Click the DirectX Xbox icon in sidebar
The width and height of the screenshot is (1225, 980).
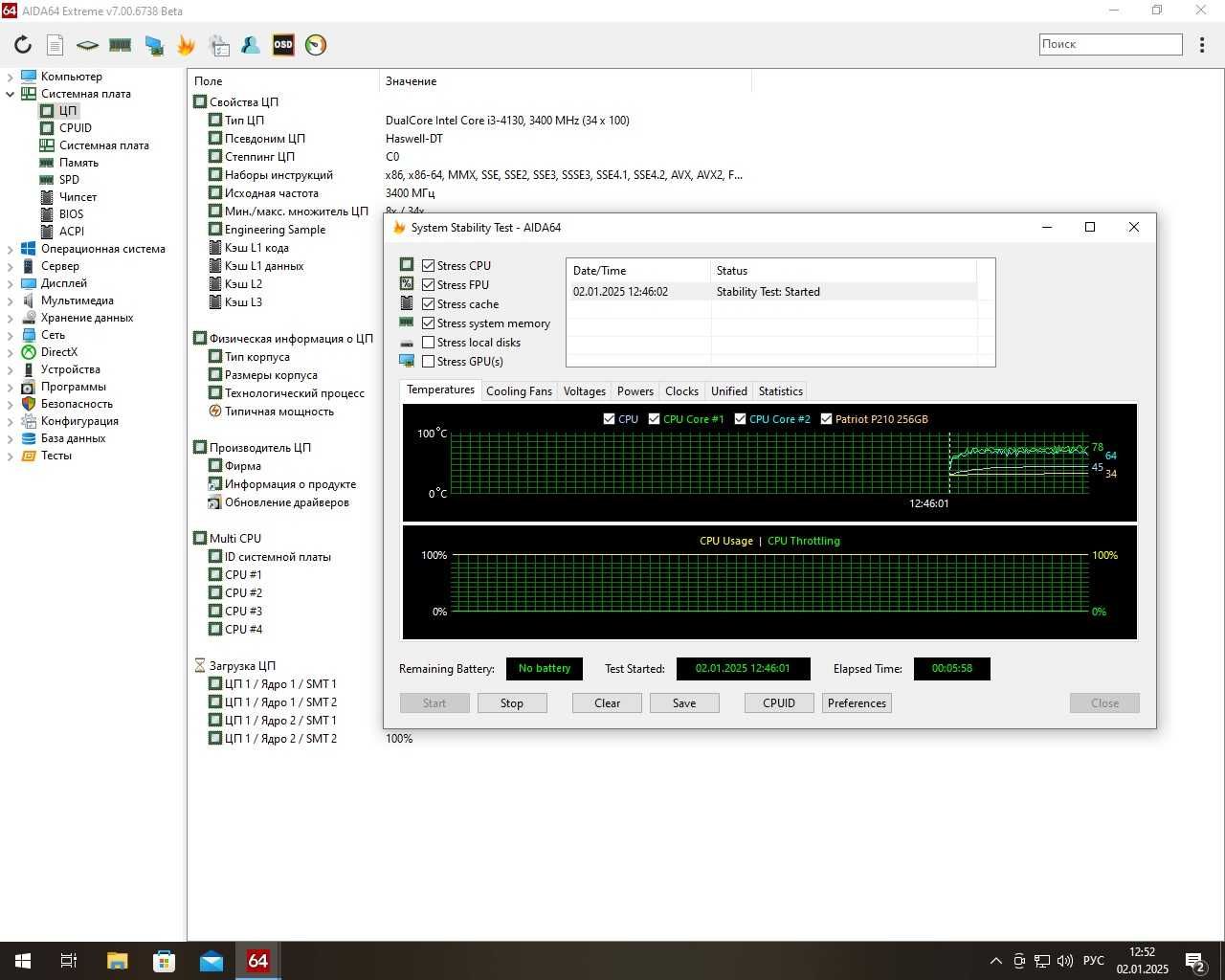[29, 351]
